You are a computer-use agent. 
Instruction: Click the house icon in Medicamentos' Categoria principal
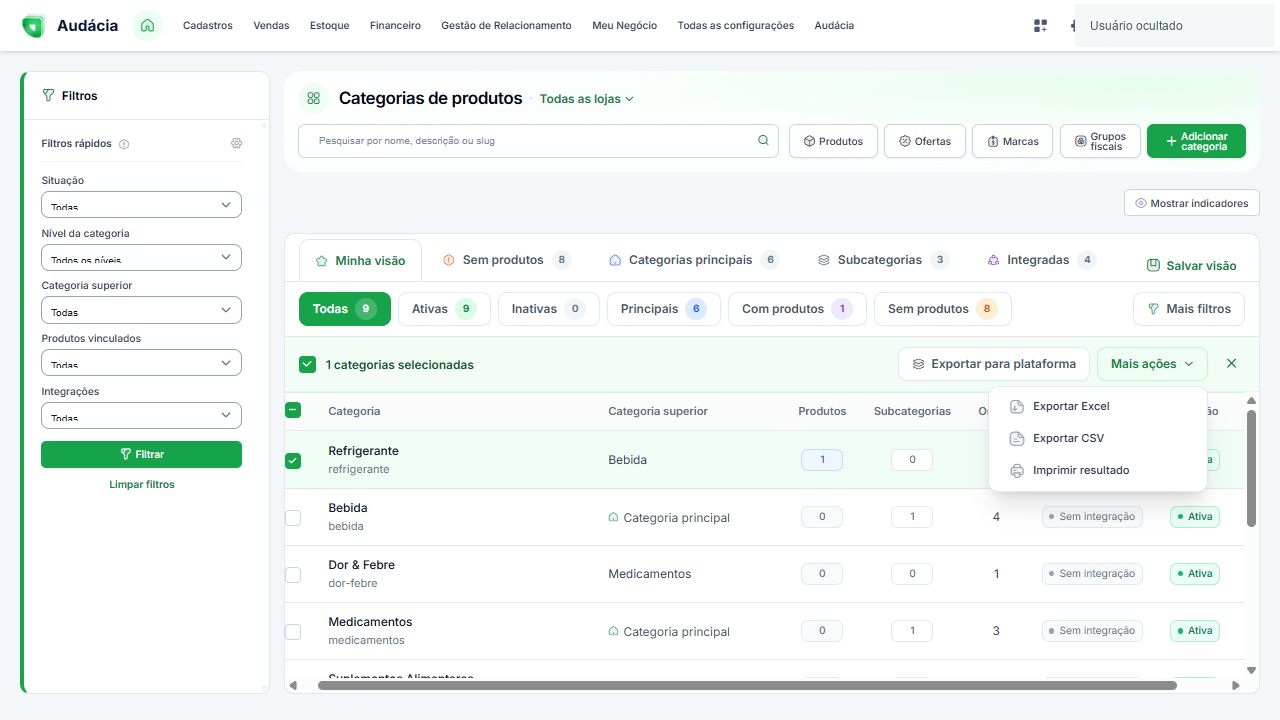614,631
